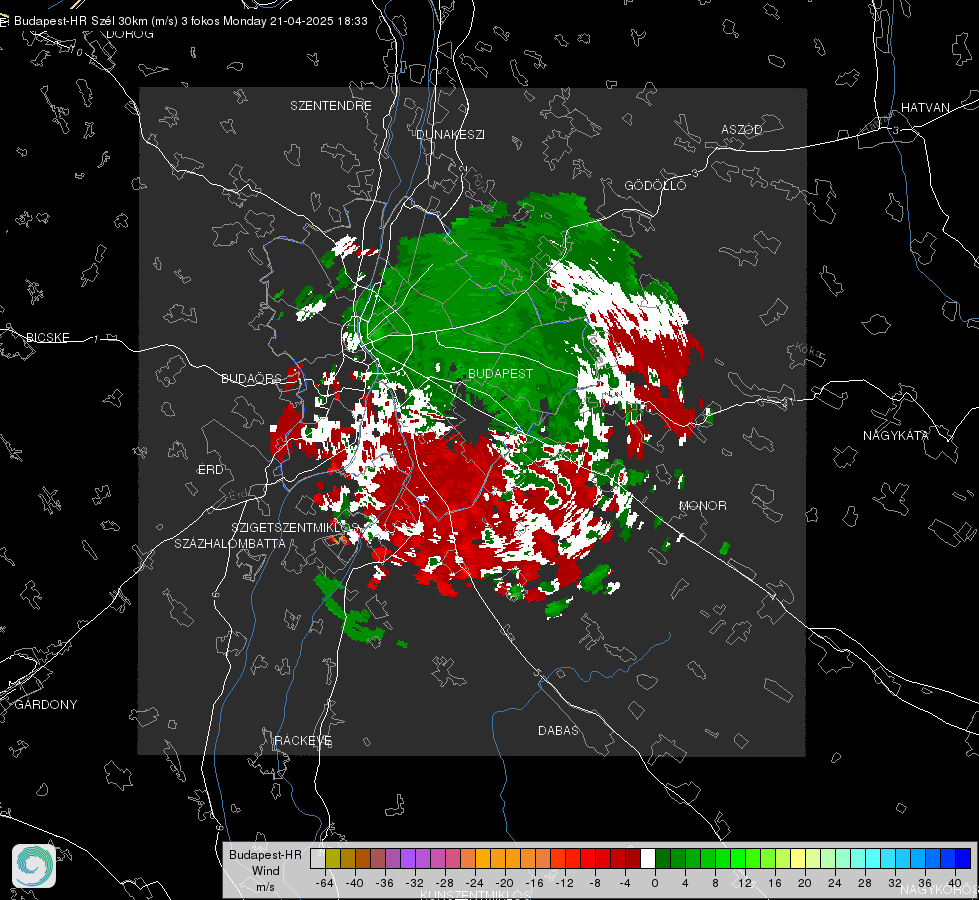
Task: Click the 20 legend value
Action: point(805,883)
